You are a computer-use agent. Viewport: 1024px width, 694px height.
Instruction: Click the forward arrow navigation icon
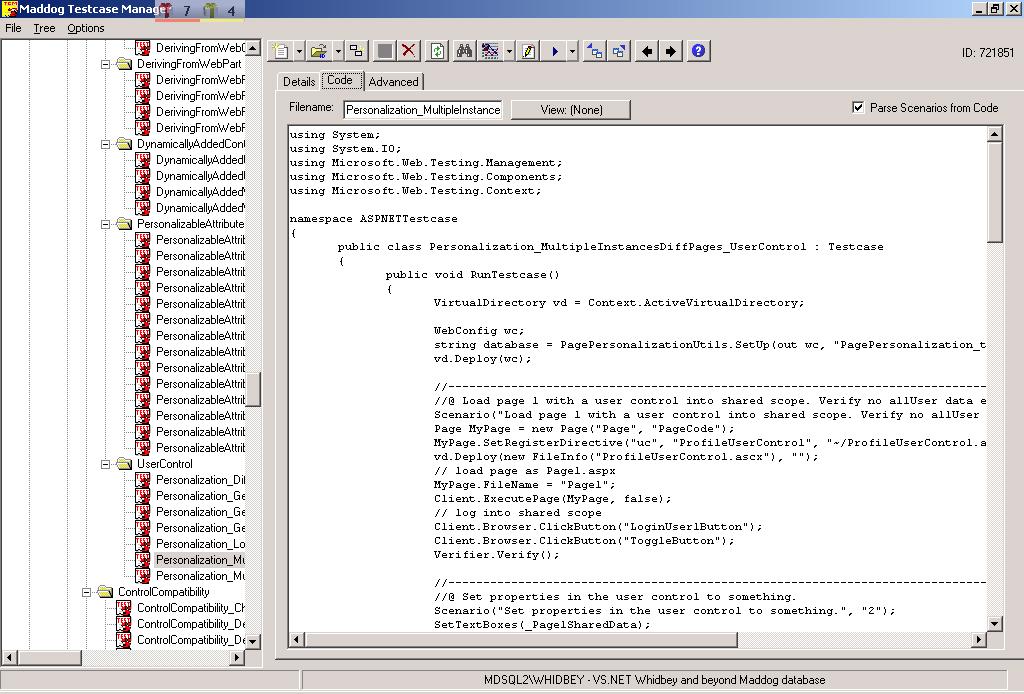[670, 51]
